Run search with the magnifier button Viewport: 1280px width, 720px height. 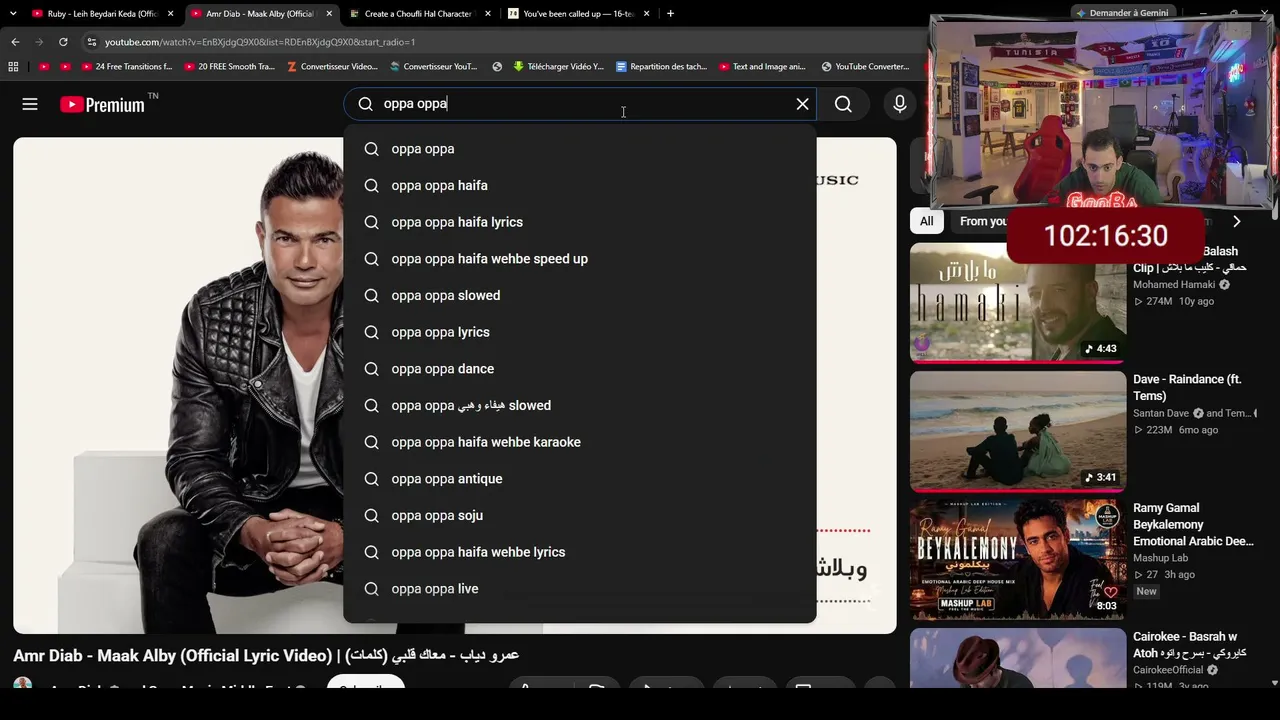(x=843, y=104)
